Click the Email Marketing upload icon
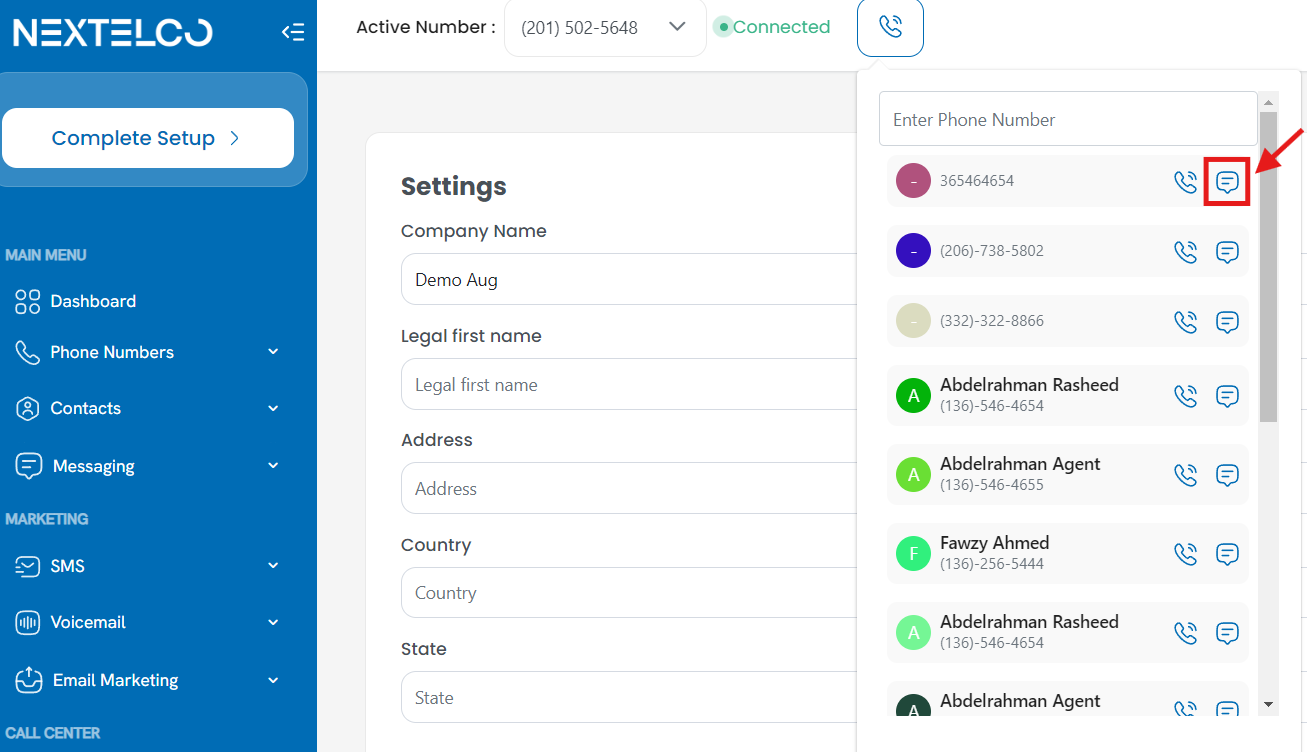 click(29, 680)
